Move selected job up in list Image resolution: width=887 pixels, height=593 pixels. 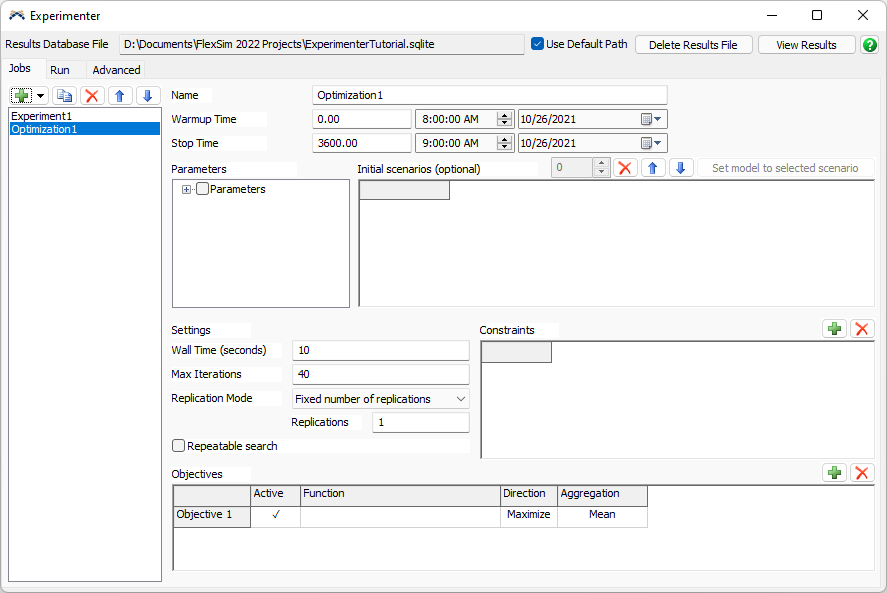click(120, 96)
